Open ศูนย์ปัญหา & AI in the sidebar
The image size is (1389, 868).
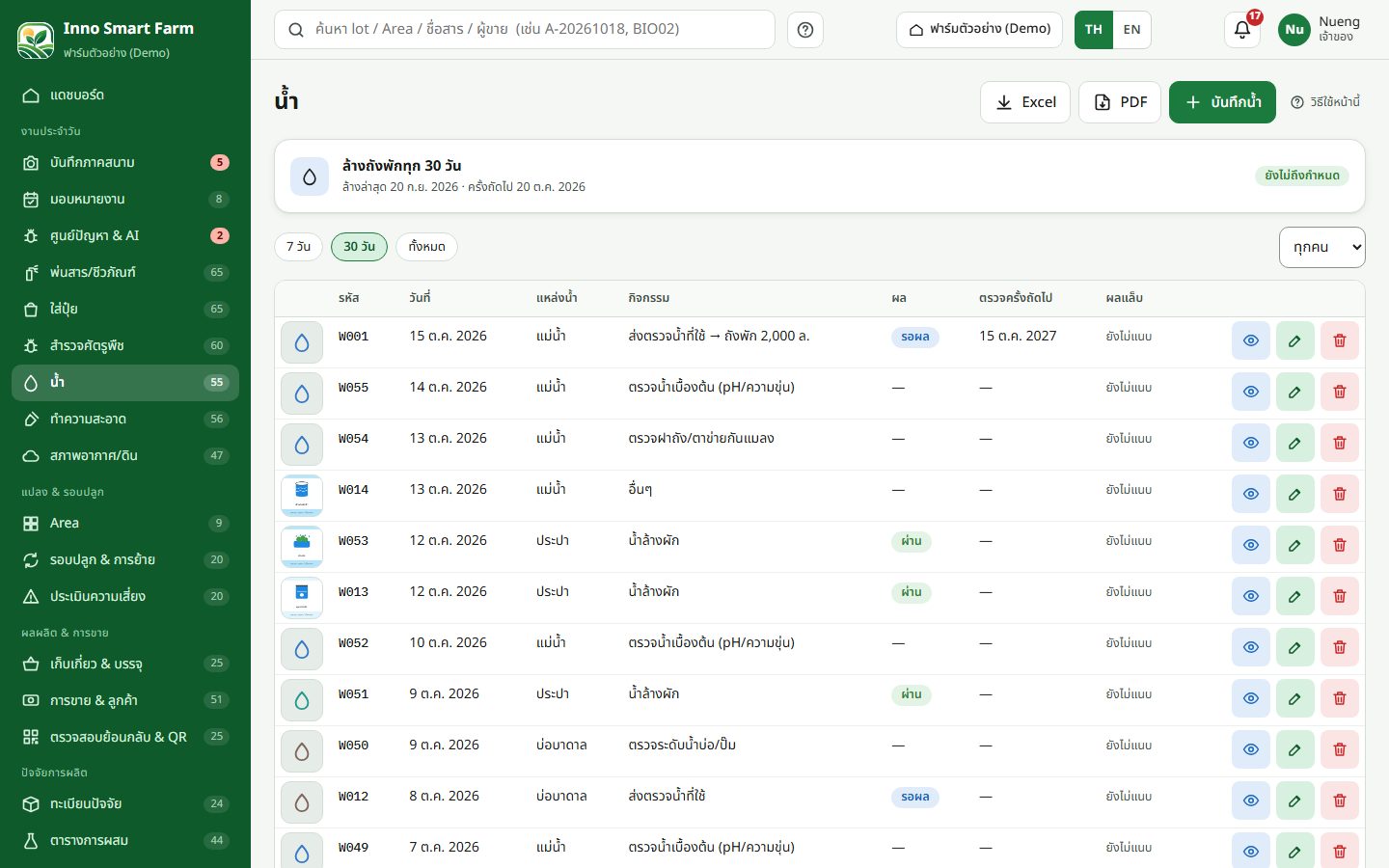[x=125, y=236]
